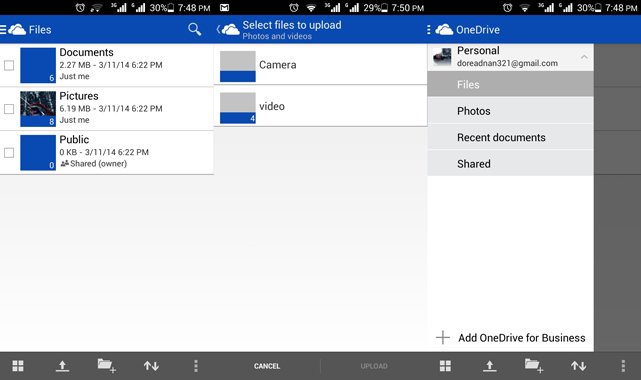Image resolution: width=641 pixels, height=380 pixels.
Task: Select Shared in the OneDrive drawer
Action: [511, 163]
